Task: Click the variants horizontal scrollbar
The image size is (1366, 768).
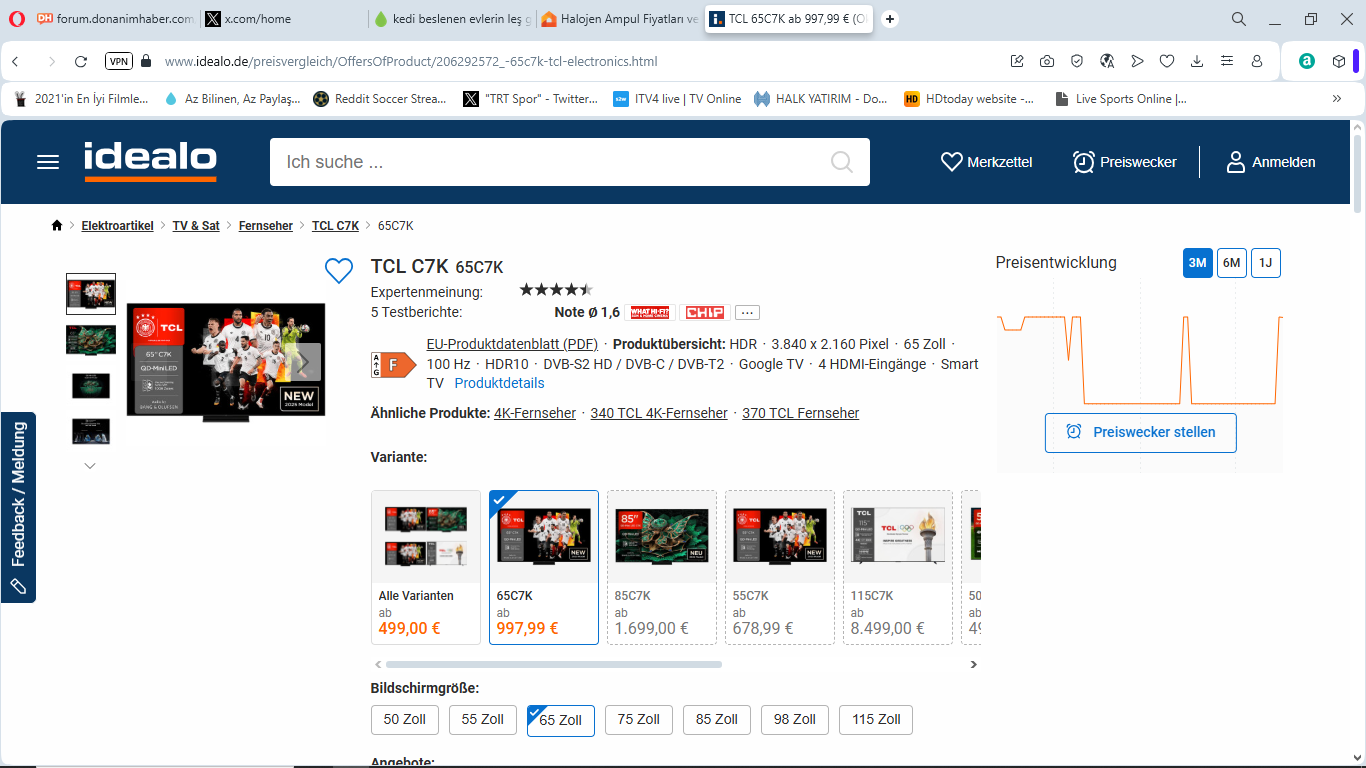Action: coord(553,664)
